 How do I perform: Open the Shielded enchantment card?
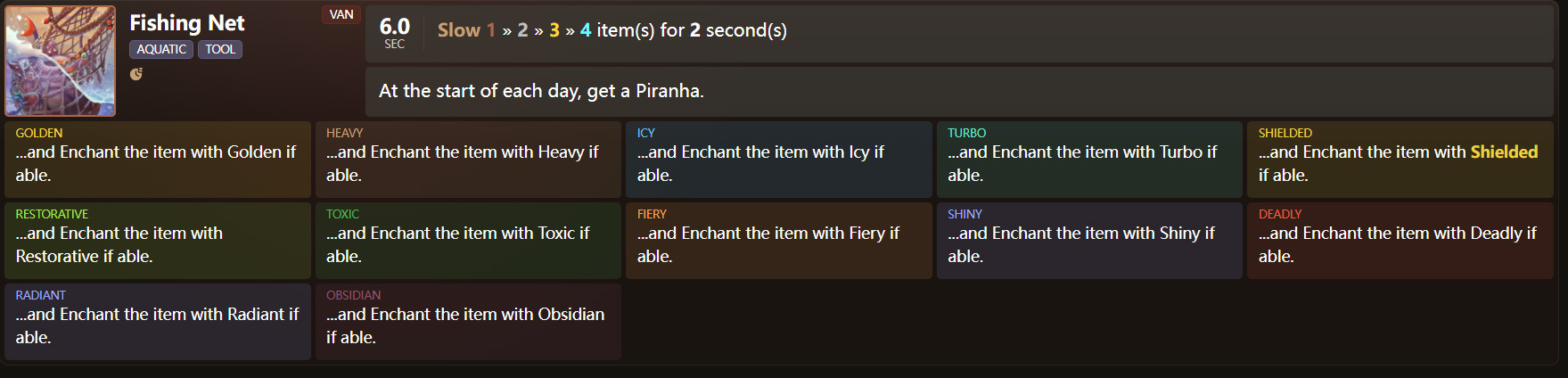click(x=1400, y=160)
